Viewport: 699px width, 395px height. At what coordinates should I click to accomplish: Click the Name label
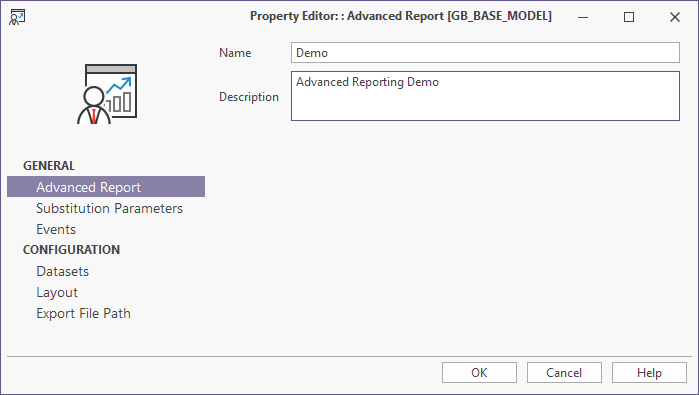tap(235, 53)
